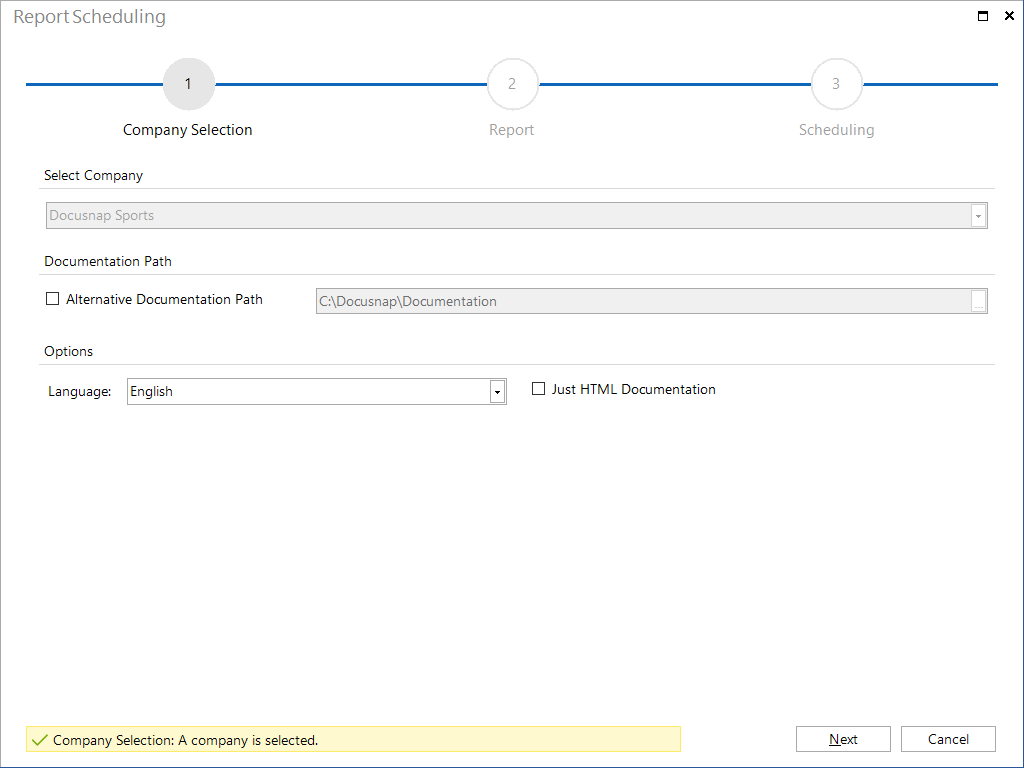The image size is (1024, 768).
Task: Select the Company Selection step label
Action: click(x=187, y=130)
